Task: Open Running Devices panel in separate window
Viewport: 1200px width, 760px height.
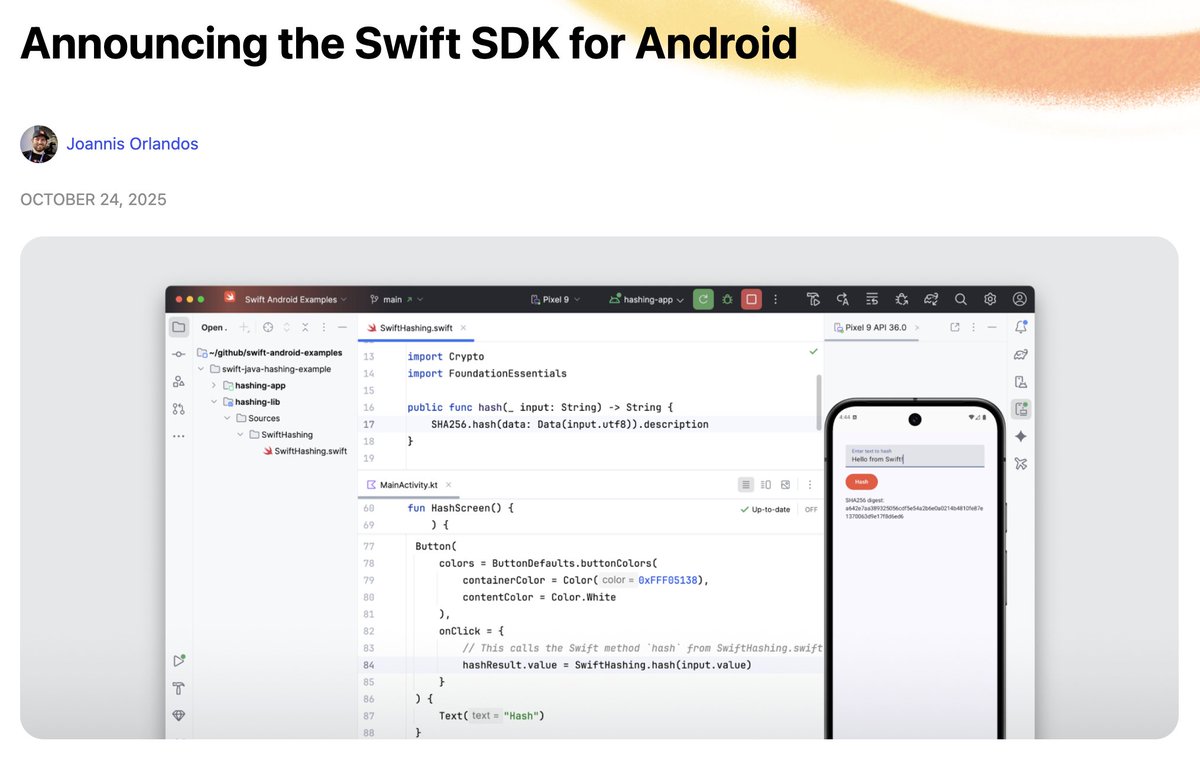Action: pyautogui.click(x=955, y=327)
